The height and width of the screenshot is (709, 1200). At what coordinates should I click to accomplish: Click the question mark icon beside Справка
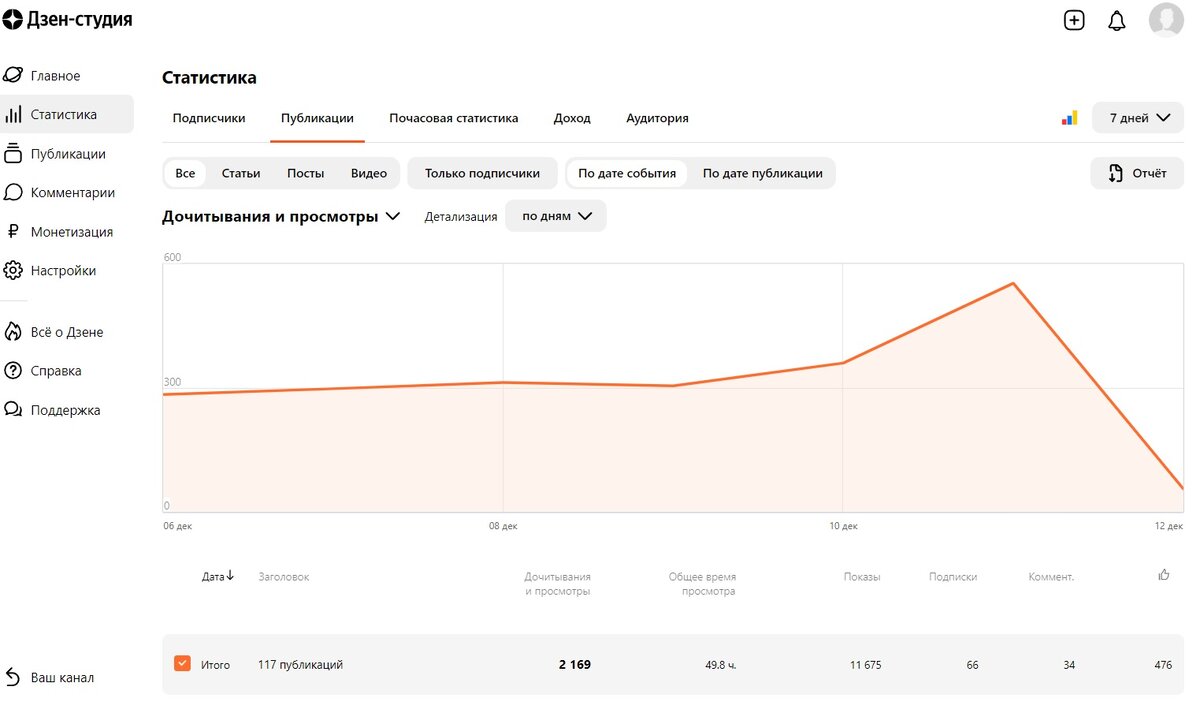(x=13, y=370)
